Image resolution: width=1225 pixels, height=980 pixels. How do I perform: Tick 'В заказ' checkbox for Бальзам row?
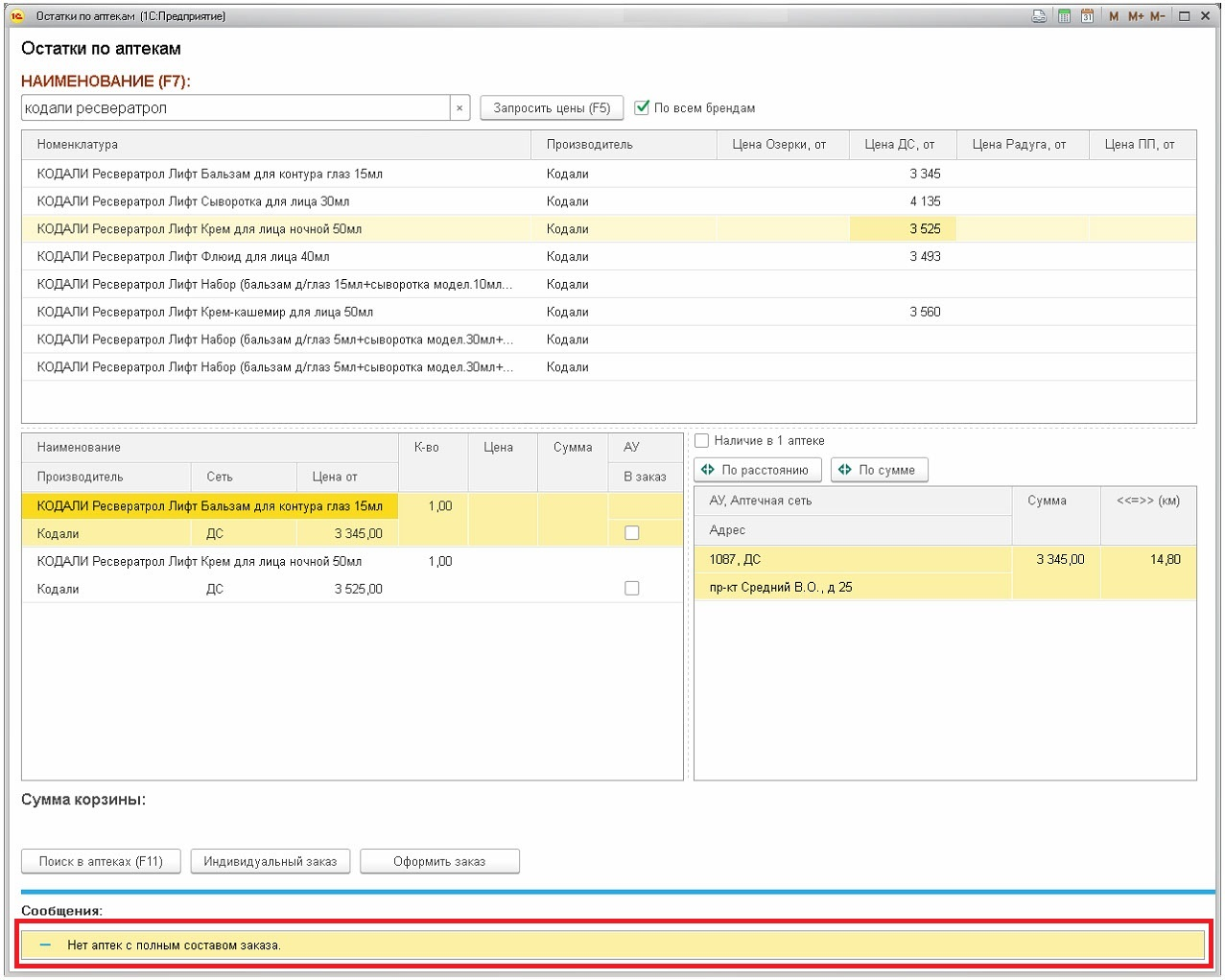coord(631,533)
